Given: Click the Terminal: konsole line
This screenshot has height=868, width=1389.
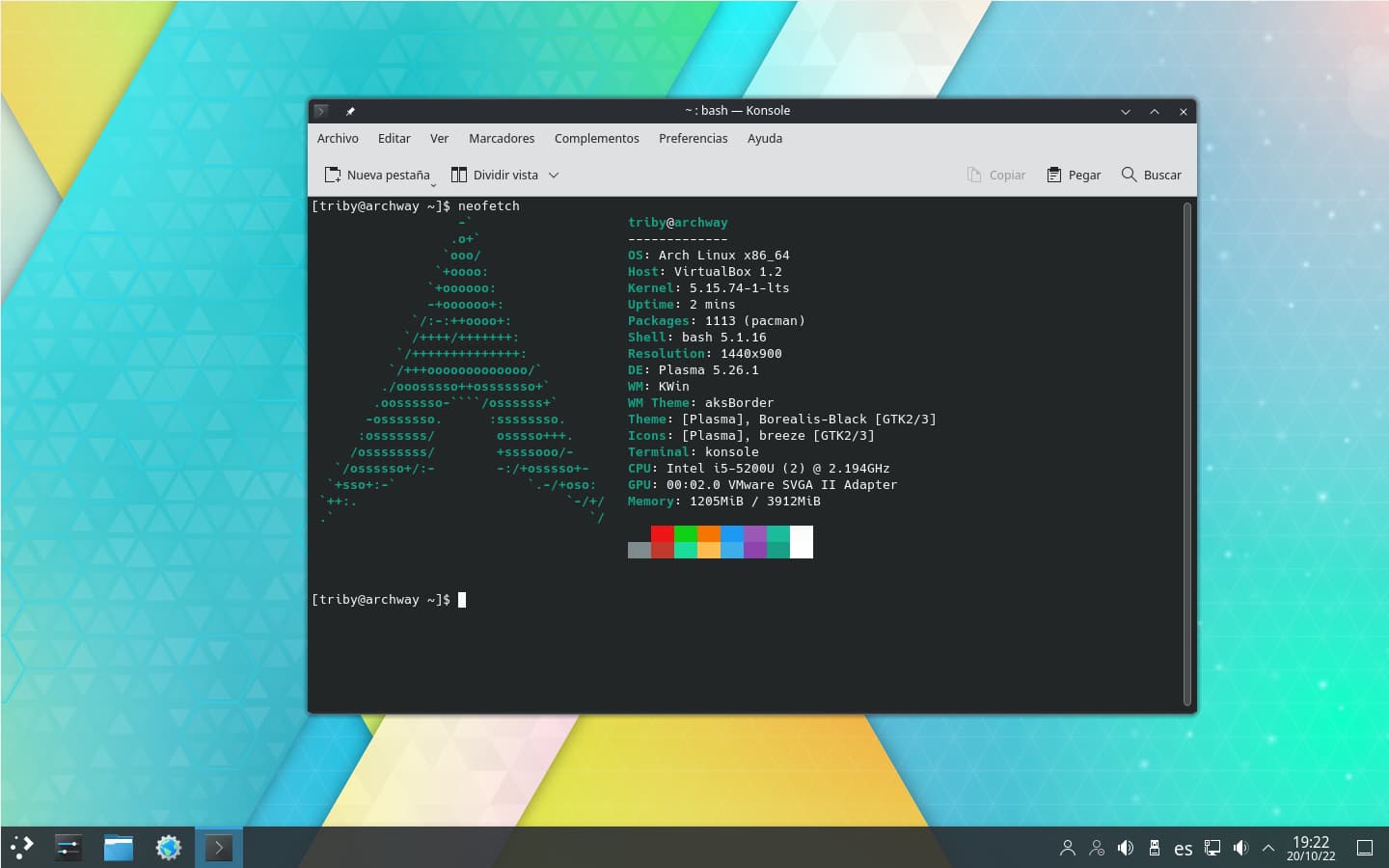Looking at the screenshot, I should (x=694, y=452).
